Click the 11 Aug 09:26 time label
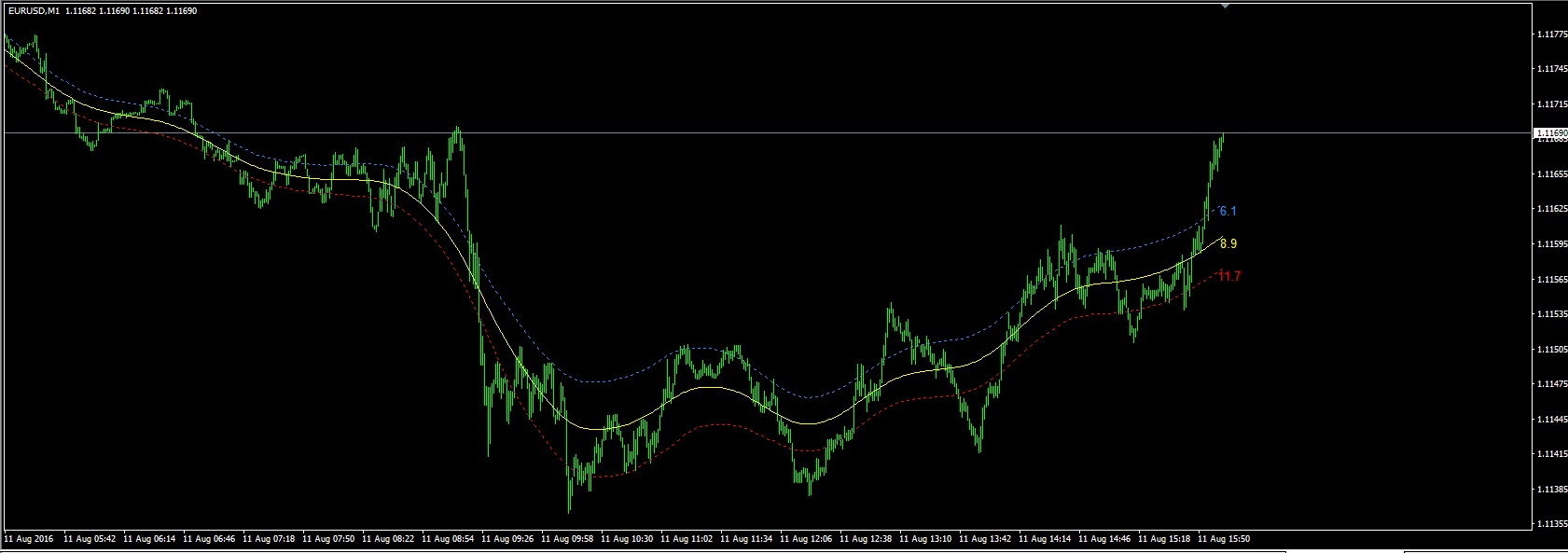 508,539
